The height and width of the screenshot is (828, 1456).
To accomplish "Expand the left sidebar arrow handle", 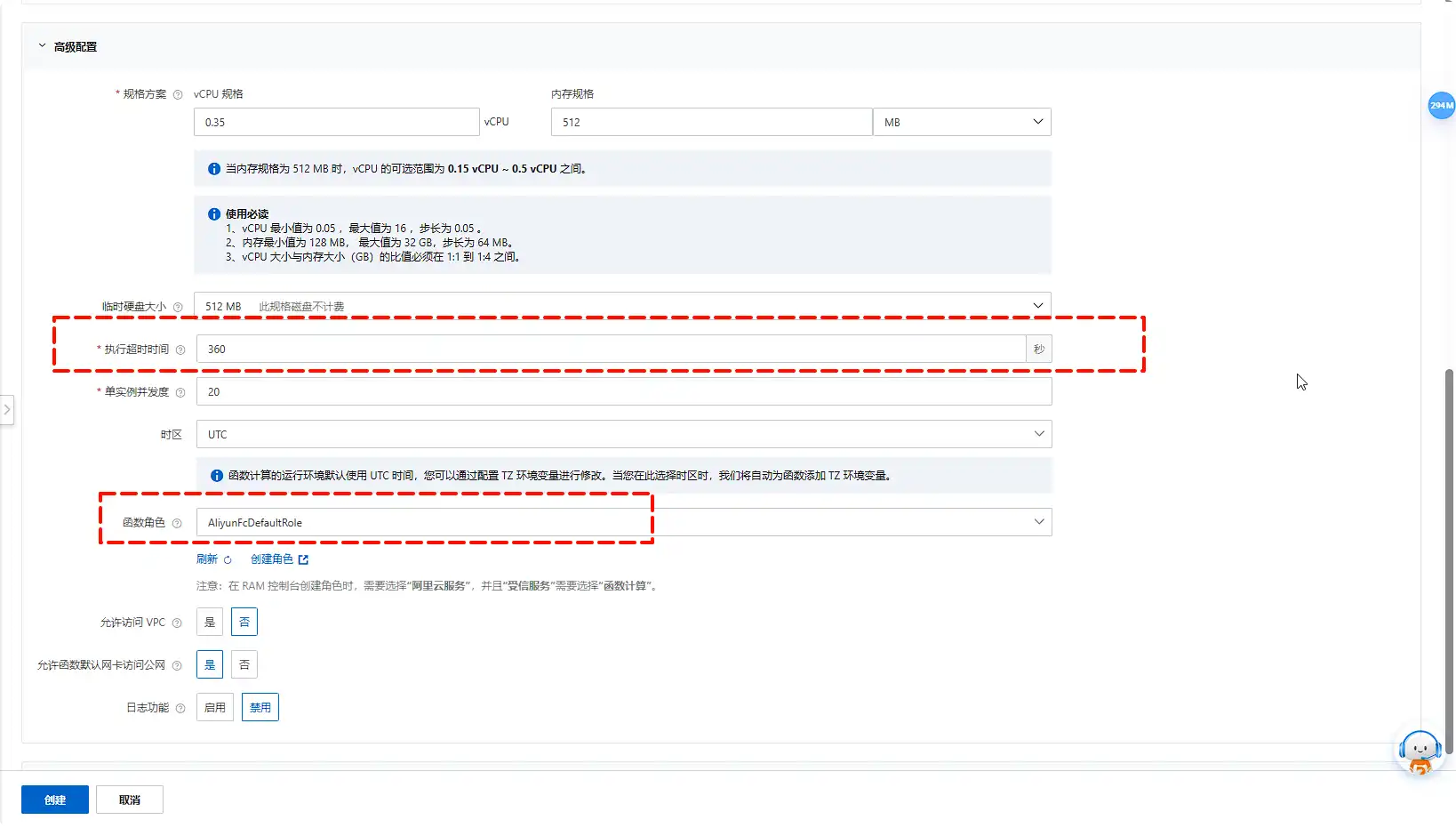I will click(x=7, y=410).
